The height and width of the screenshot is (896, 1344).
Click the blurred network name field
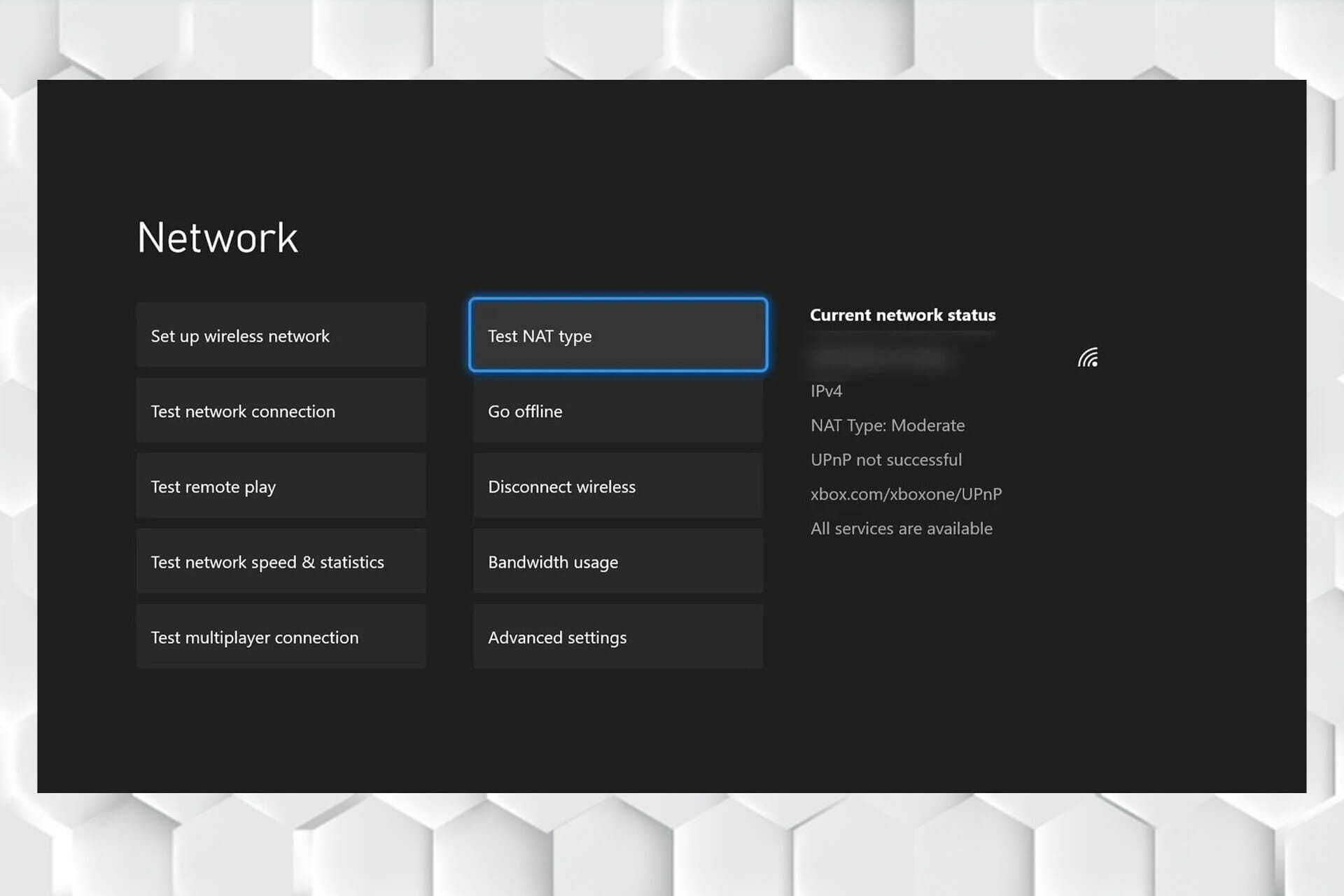click(x=882, y=358)
